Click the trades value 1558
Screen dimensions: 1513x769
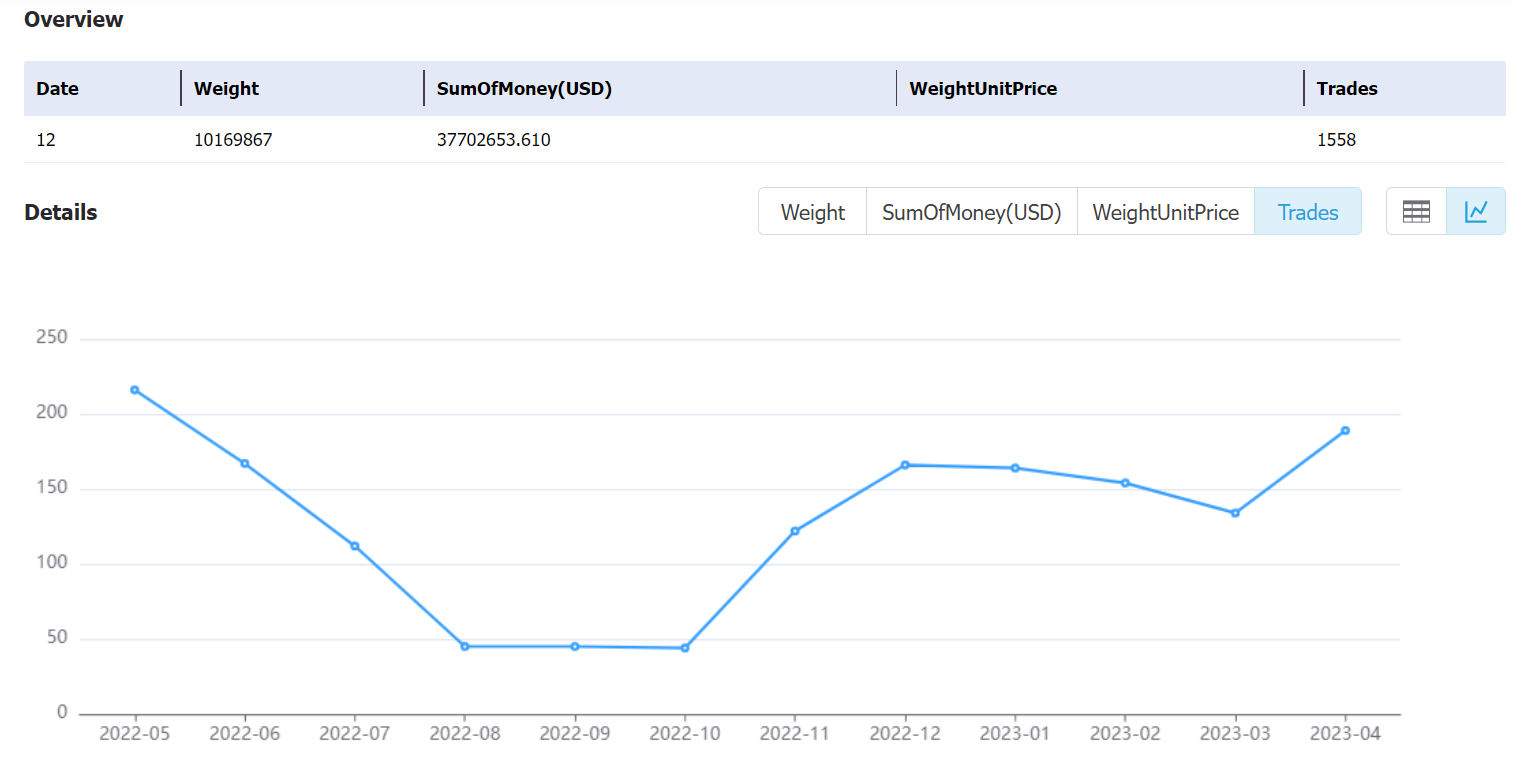click(1336, 140)
